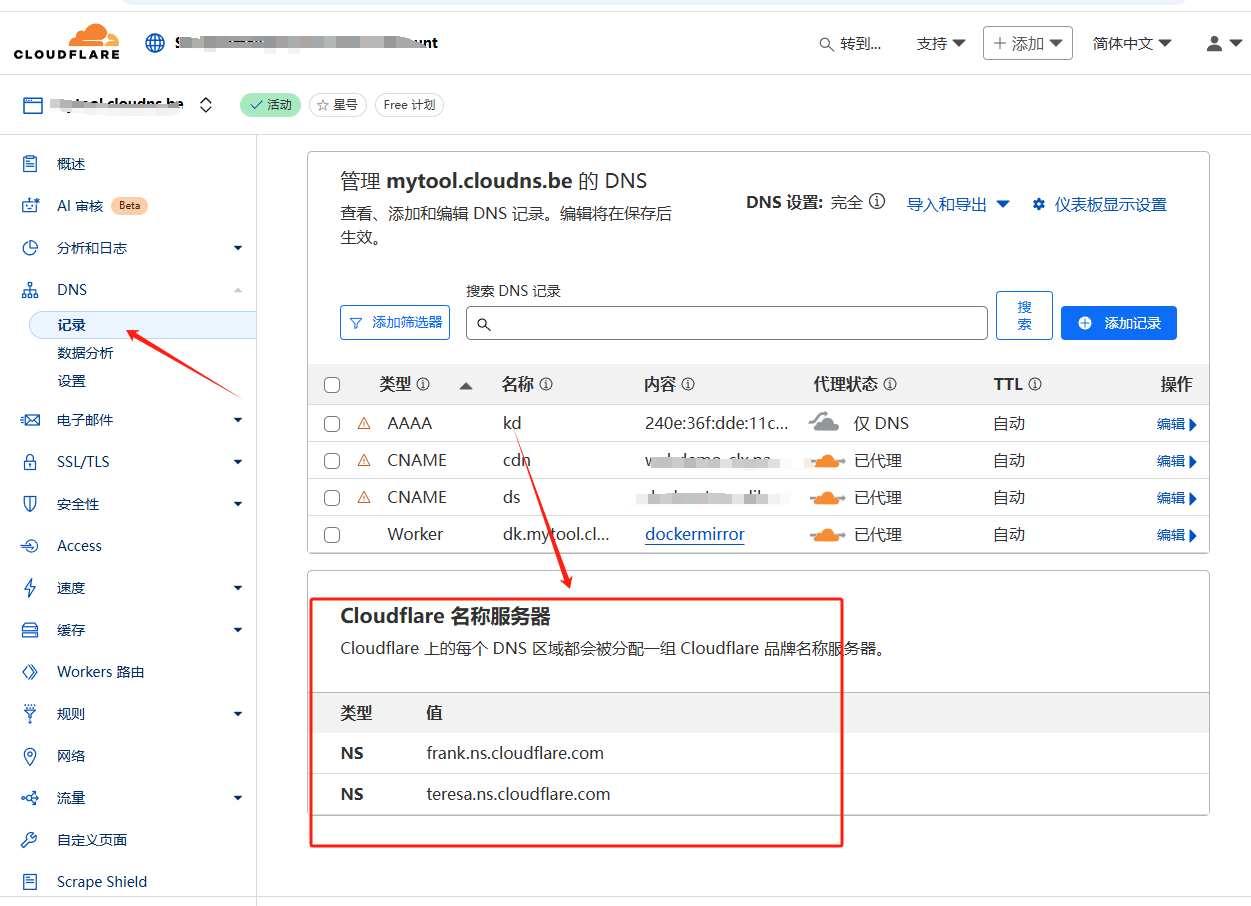Screen dimensions: 1251x906
Task: Click the 添加记录 button
Action: click(x=1119, y=323)
